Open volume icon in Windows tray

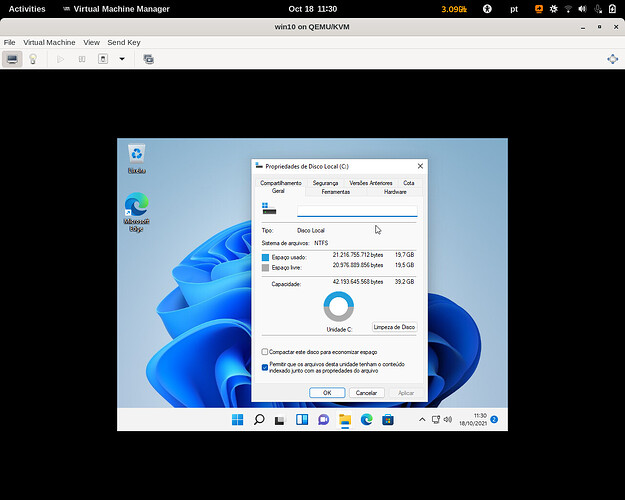point(448,419)
